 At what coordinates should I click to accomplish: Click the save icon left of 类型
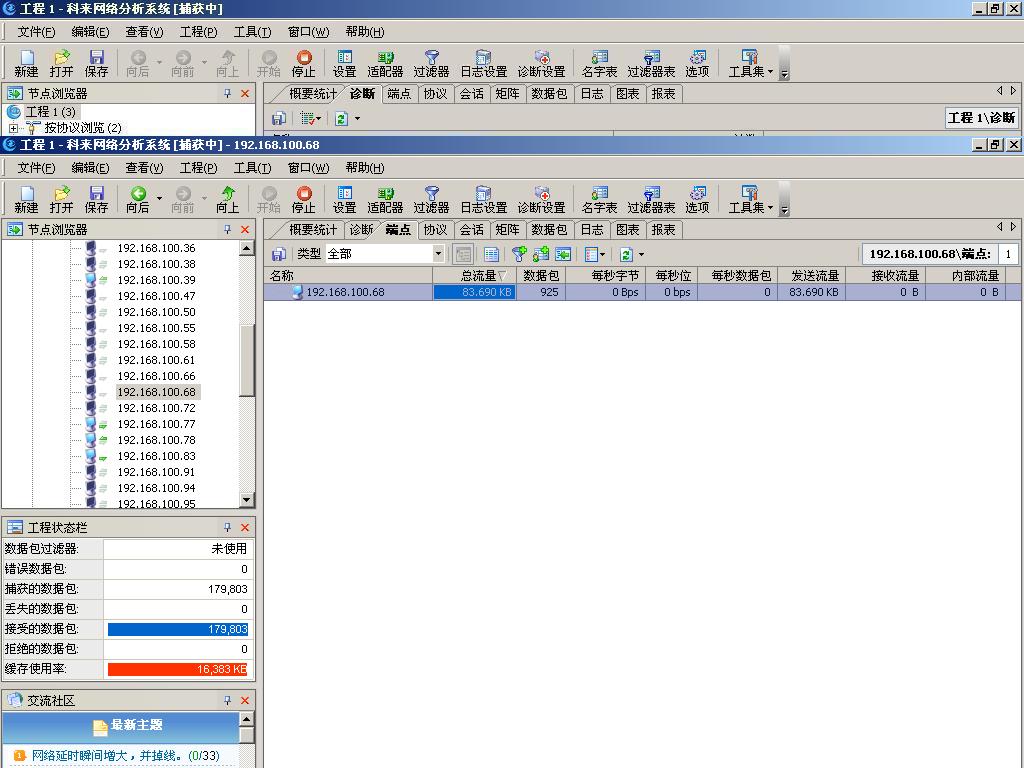point(279,254)
